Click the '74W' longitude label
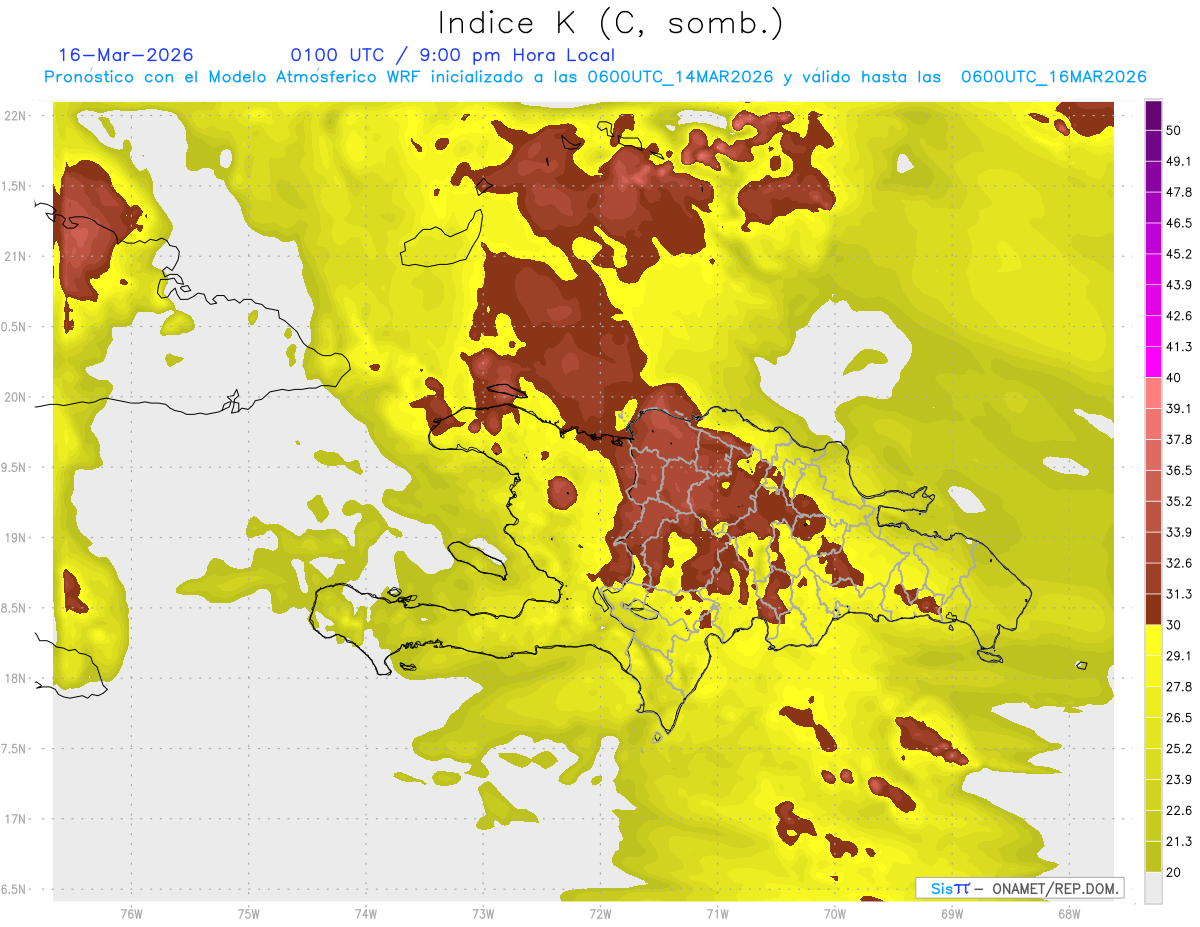The height and width of the screenshot is (927, 1200). (366, 914)
